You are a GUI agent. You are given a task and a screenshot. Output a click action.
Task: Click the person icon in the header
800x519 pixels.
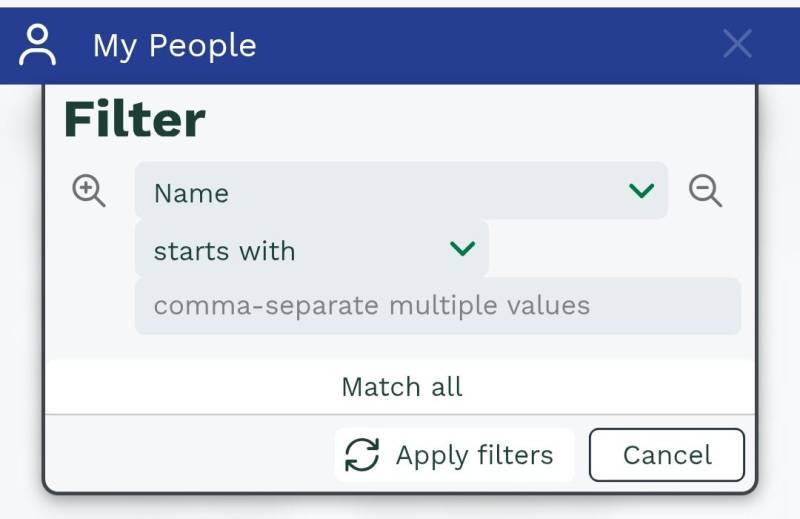coord(39,45)
